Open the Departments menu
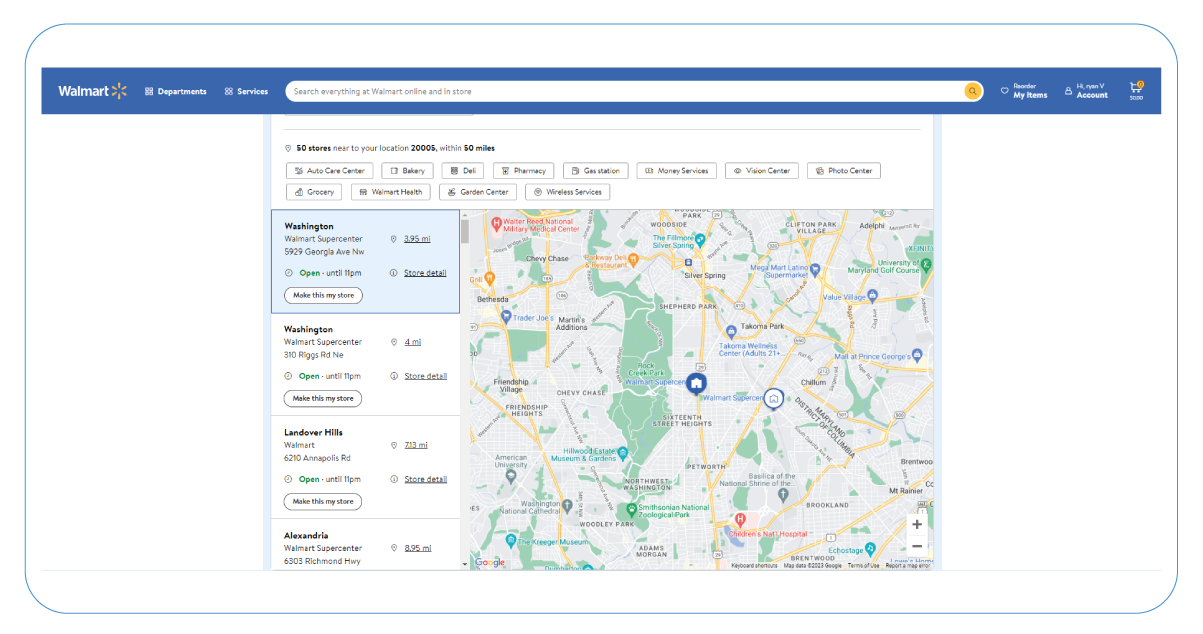The height and width of the screenshot is (634, 1203). pos(176,91)
